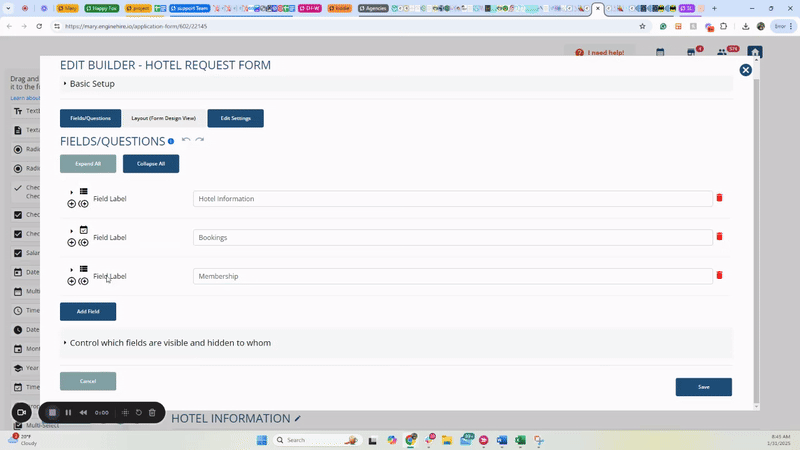Click the list-type icon of Hotel Information row
Viewport: 800px width, 450px height.
click(x=84, y=191)
